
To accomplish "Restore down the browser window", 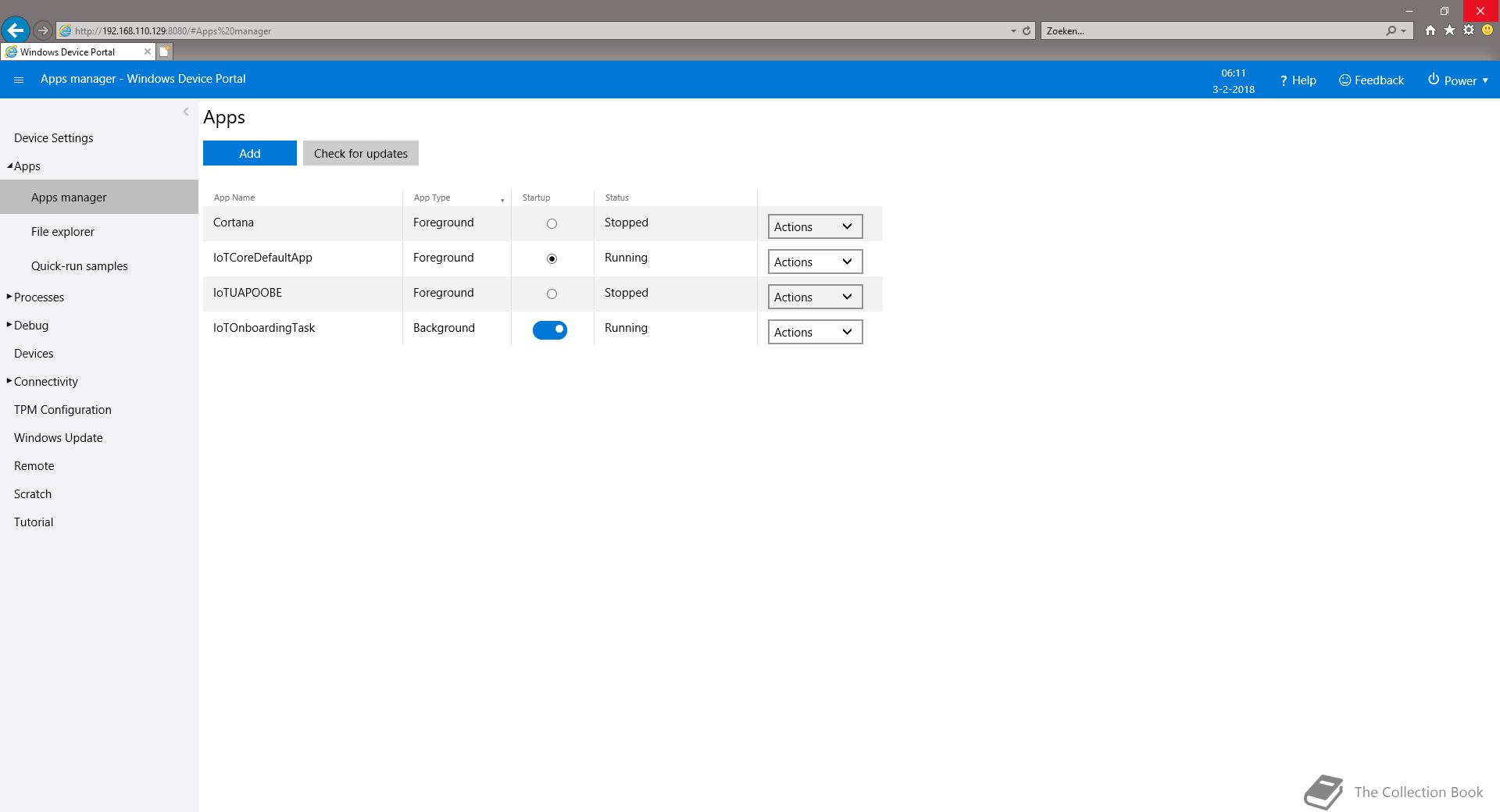I will pos(1445,11).
